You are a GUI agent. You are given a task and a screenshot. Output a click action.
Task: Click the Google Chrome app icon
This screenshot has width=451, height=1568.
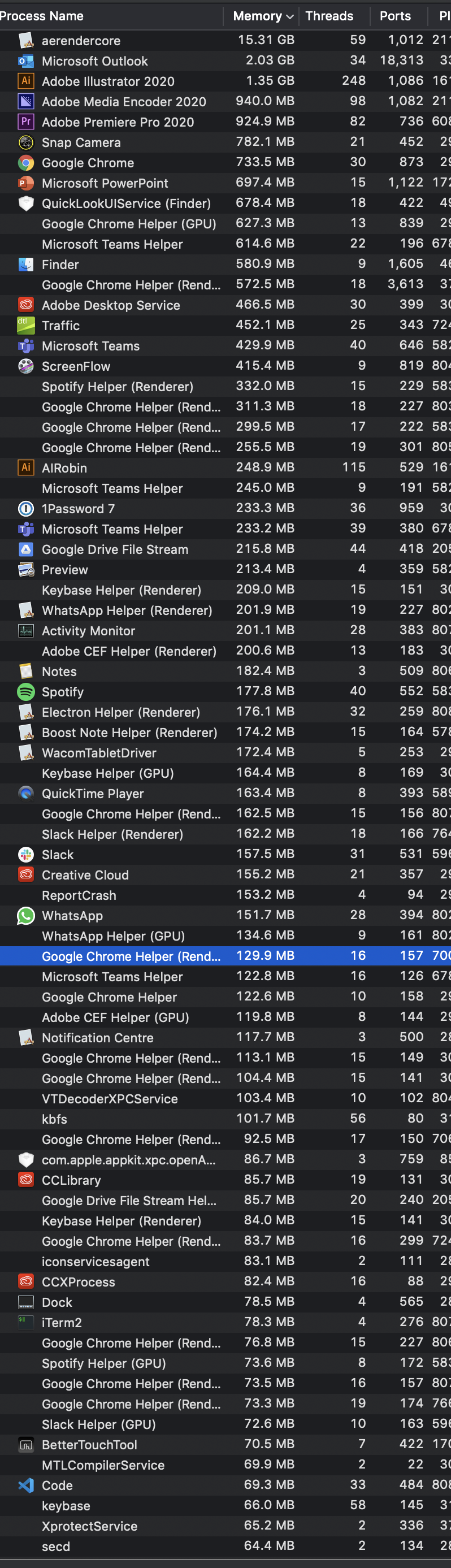[x=25, y=163]
